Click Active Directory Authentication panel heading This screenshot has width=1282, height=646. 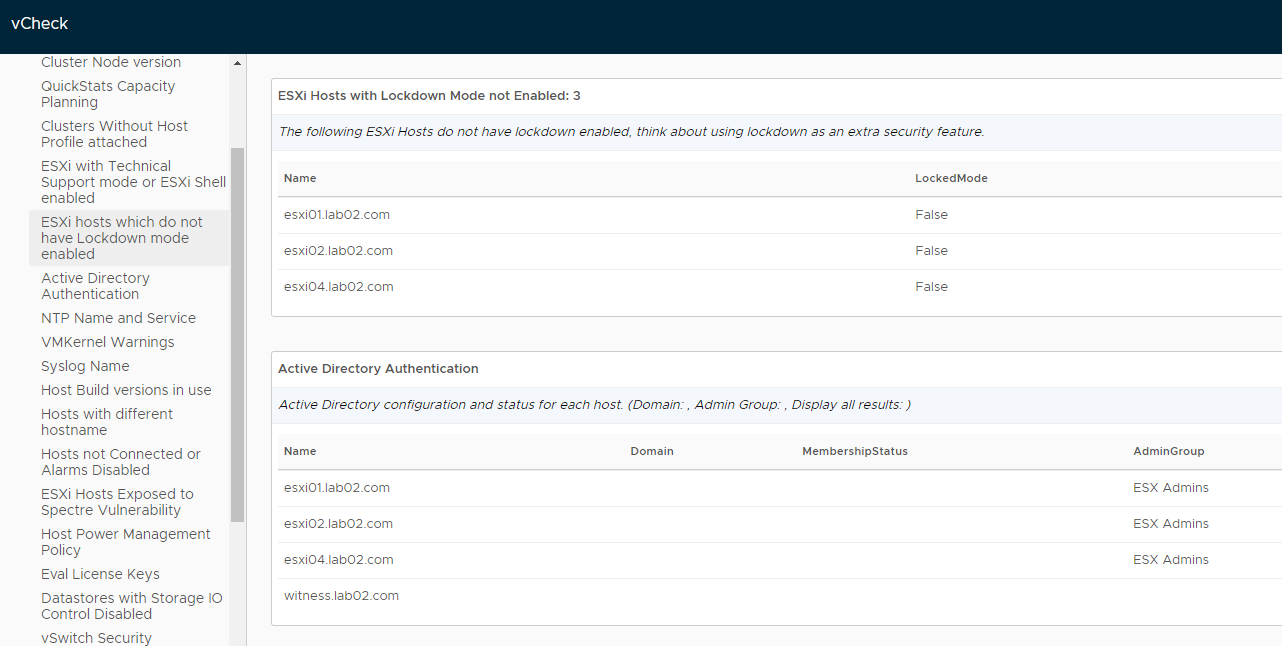pos(378,369)
